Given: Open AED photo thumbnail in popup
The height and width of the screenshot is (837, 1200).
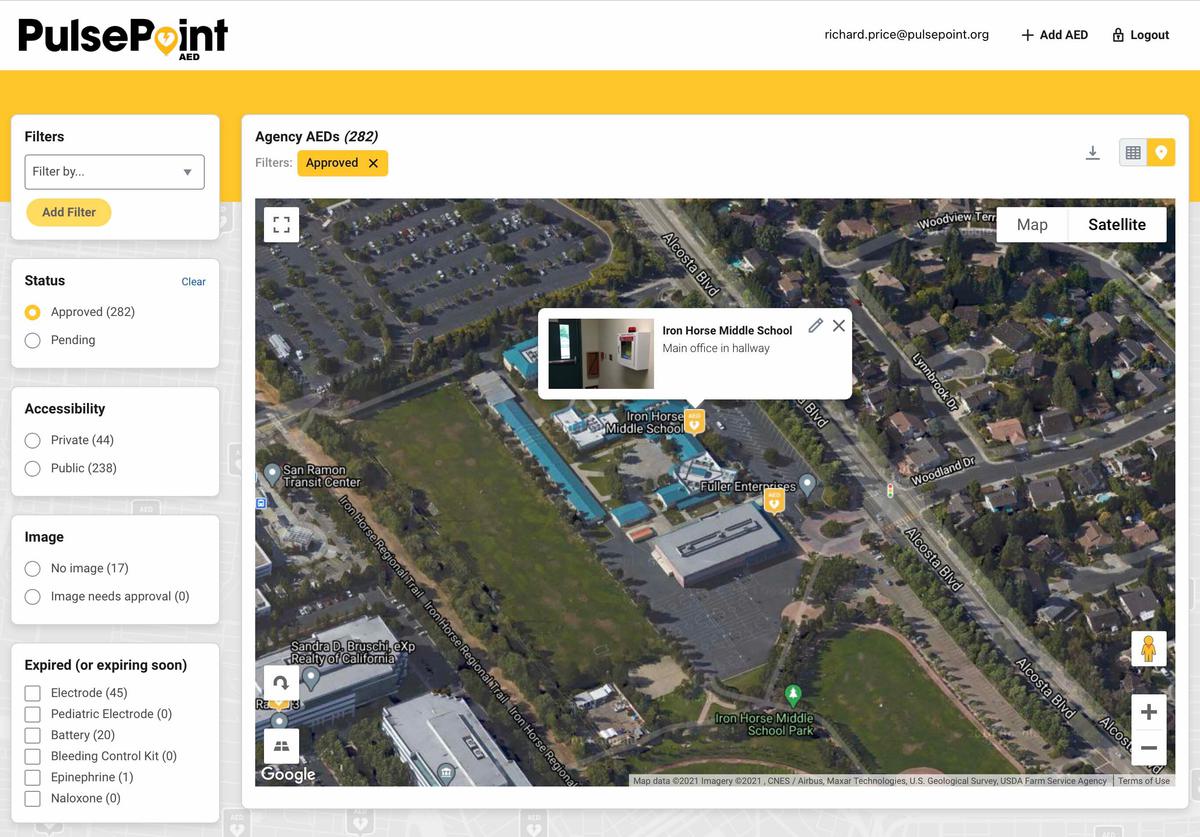Looking at the screenshot, I should (601, 354).
